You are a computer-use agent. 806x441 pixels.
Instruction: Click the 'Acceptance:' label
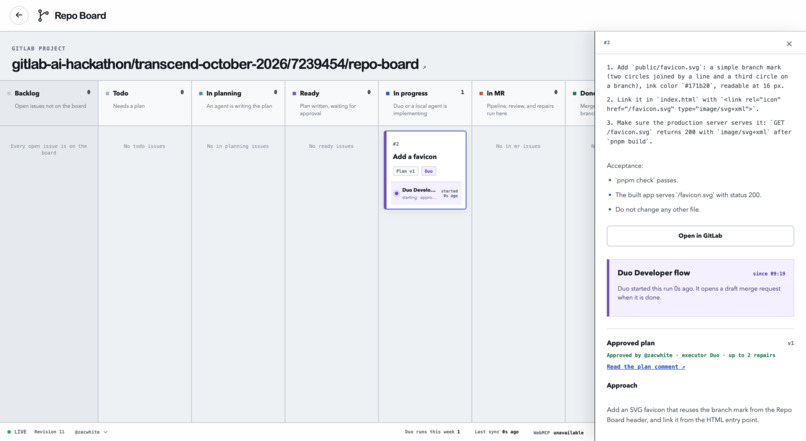[x=625, y=166]
